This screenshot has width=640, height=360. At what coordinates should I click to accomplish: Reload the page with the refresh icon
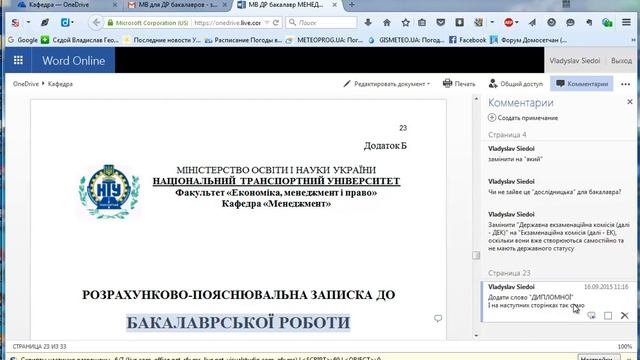tap(276, 23)
